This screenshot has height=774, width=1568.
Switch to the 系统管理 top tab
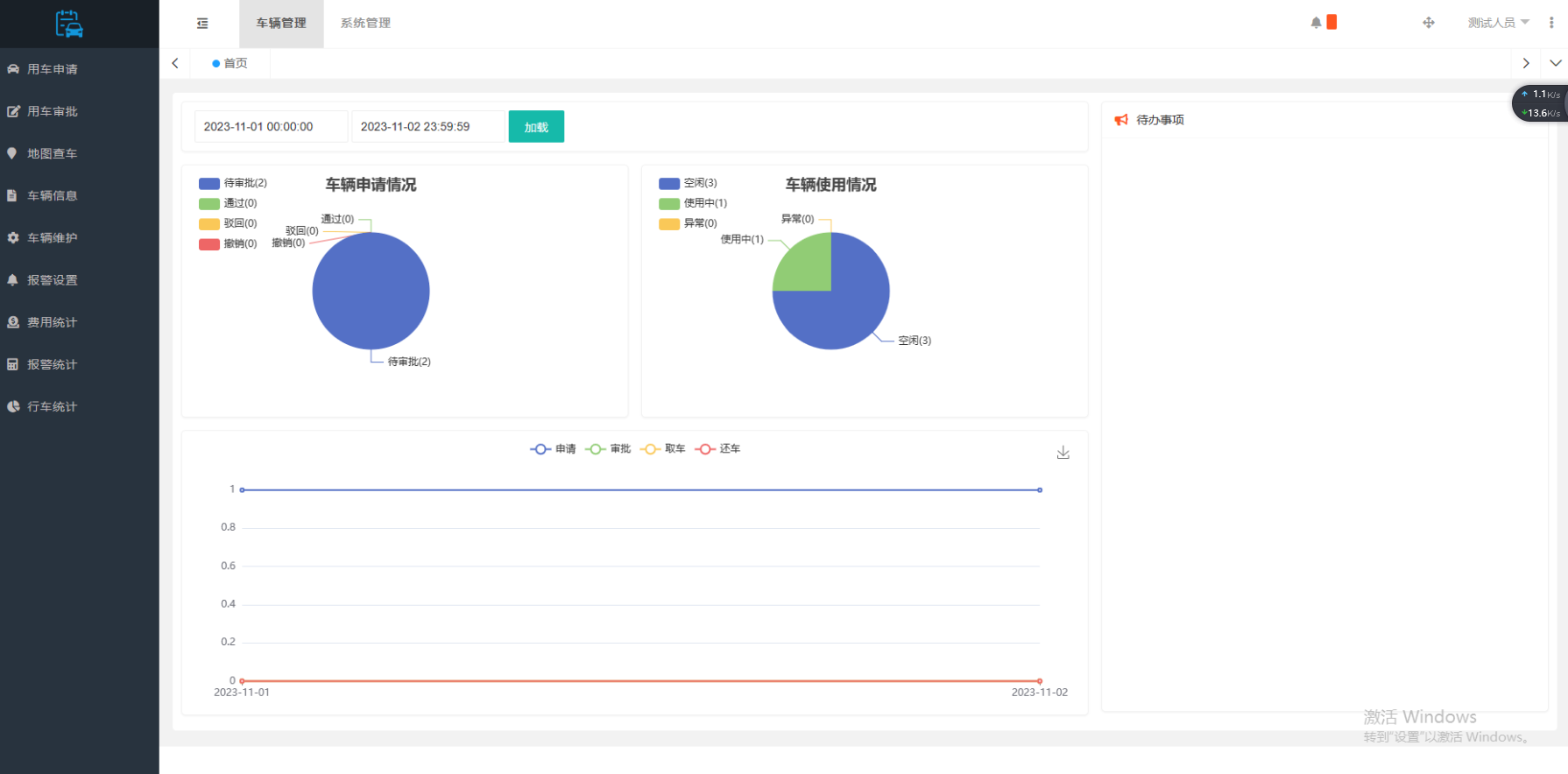click(365, 24)
